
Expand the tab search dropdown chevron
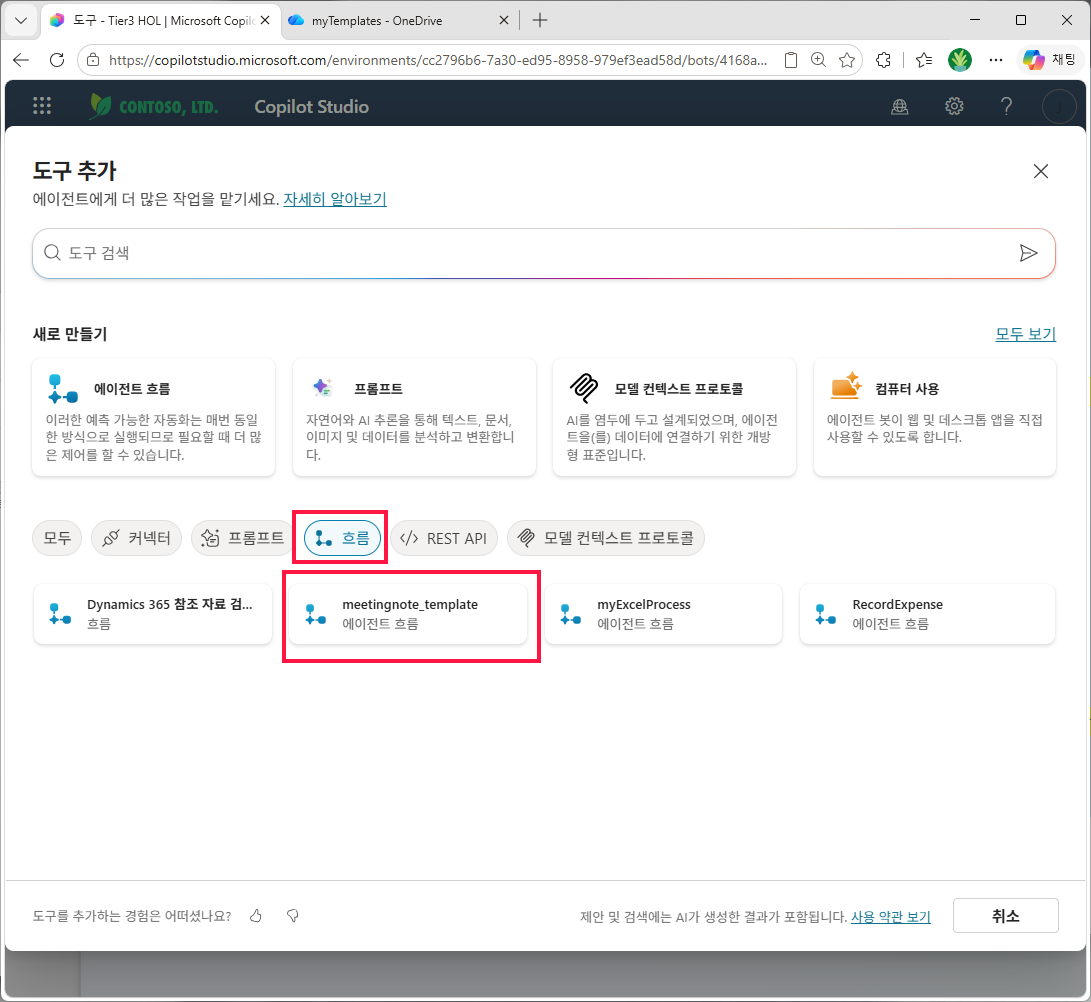click(x=22, y=21)
